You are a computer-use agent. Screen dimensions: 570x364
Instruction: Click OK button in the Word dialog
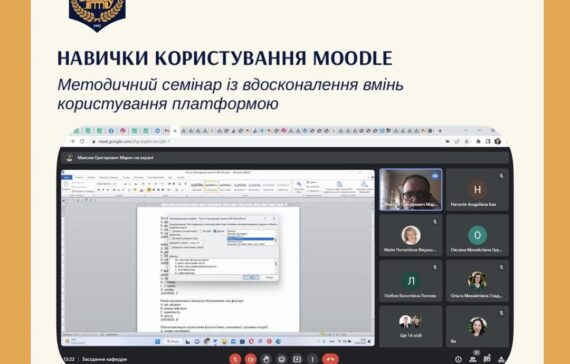251,277
